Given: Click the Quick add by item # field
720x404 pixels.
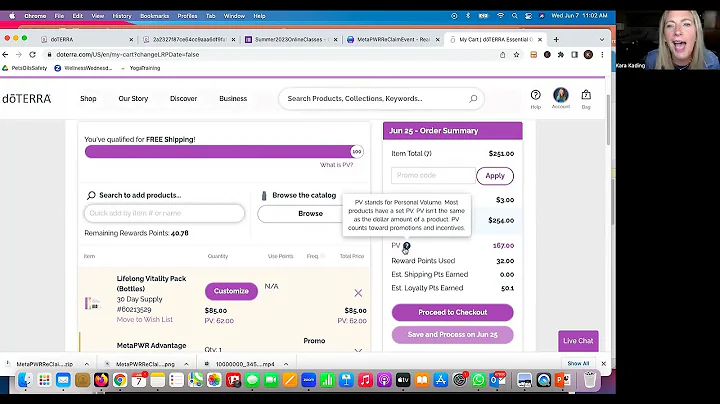Looking at the screenshot, I should (164, 213).
